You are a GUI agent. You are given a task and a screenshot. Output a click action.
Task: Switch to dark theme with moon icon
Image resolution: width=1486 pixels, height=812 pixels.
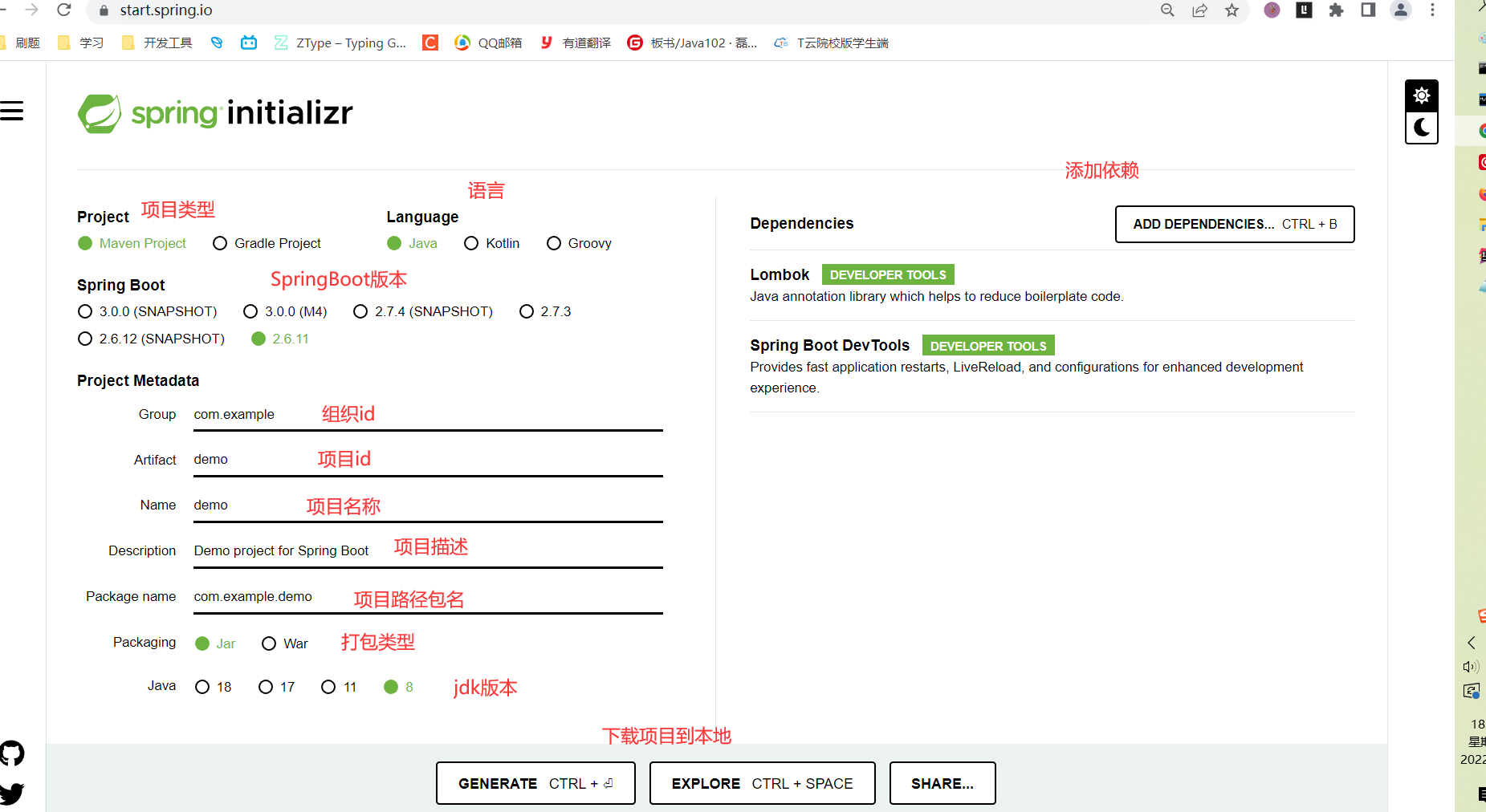pyautogui.click(x=1421, y=128)
